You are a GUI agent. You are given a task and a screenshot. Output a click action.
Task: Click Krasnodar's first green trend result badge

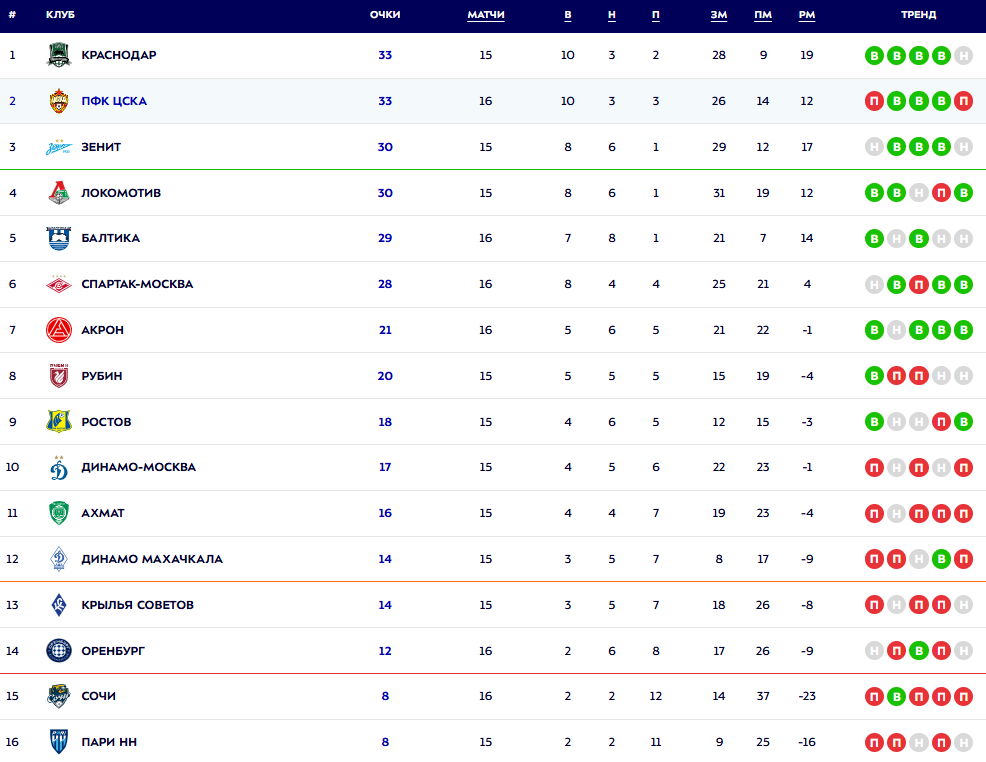tap(875, 55)
